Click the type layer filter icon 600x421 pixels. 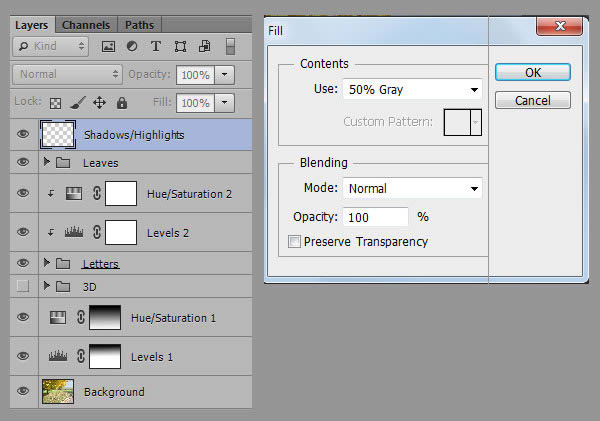point(156,46)
